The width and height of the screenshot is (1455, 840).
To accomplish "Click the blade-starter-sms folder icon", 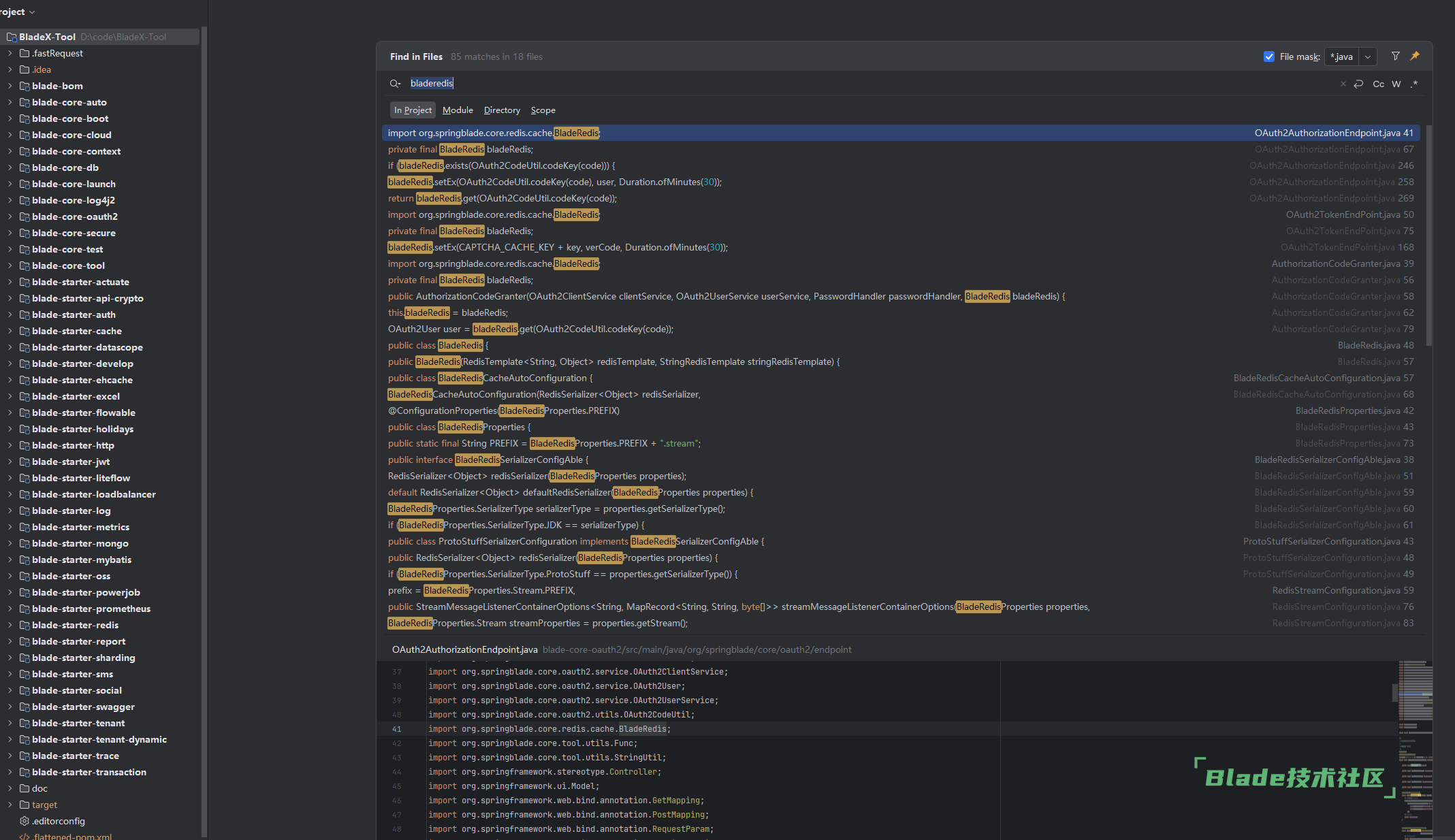I will pos(25,674).
